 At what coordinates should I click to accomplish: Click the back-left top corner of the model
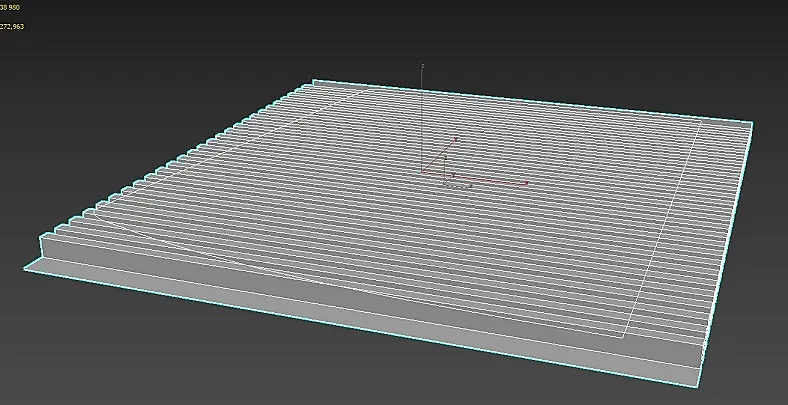pyautogui.click(x=313, y=80)
